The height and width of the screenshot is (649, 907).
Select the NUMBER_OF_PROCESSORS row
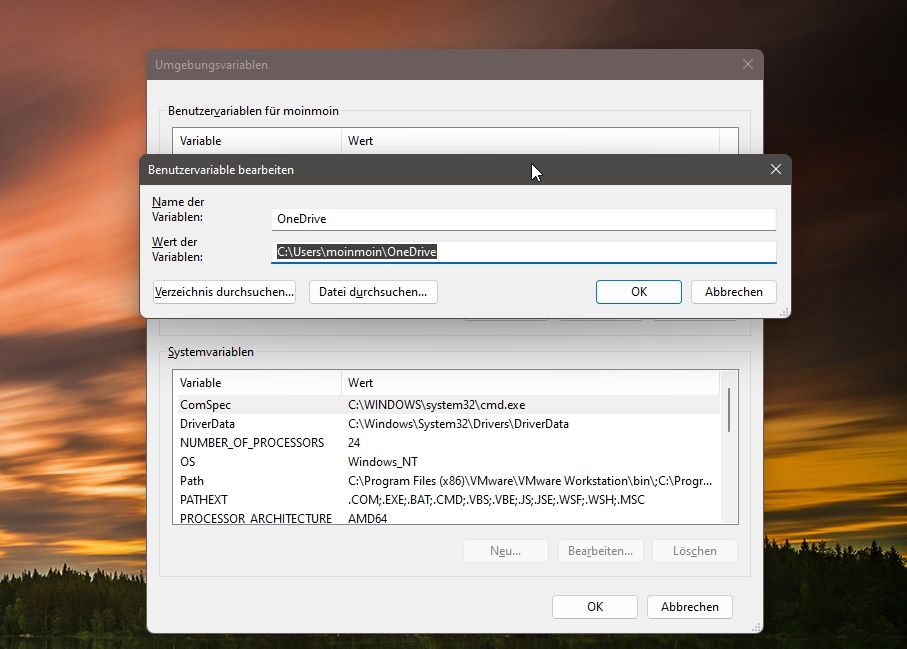pyautogui.click(x=251, y=443)
